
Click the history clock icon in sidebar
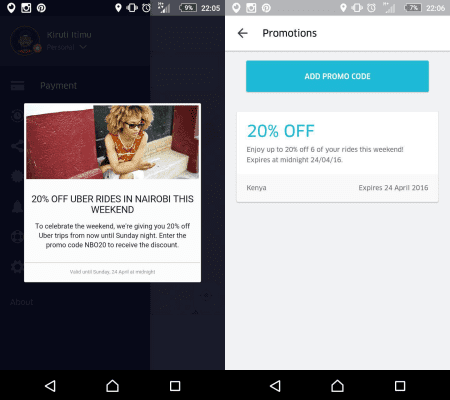[x=17, y=116]
